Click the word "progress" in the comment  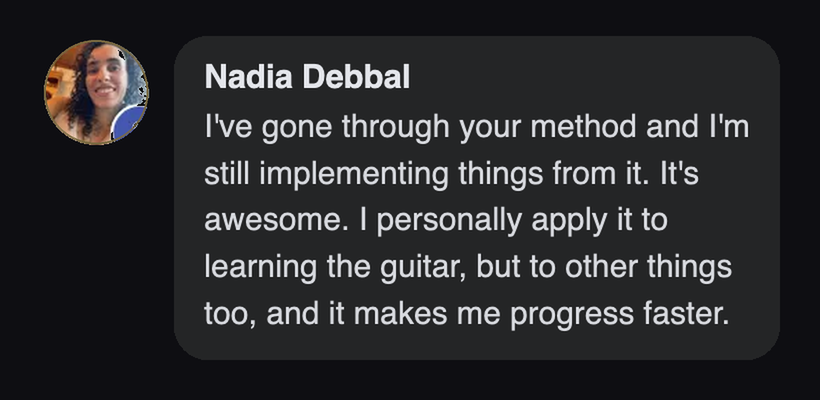pyautogui.click(x=572, y=316)
